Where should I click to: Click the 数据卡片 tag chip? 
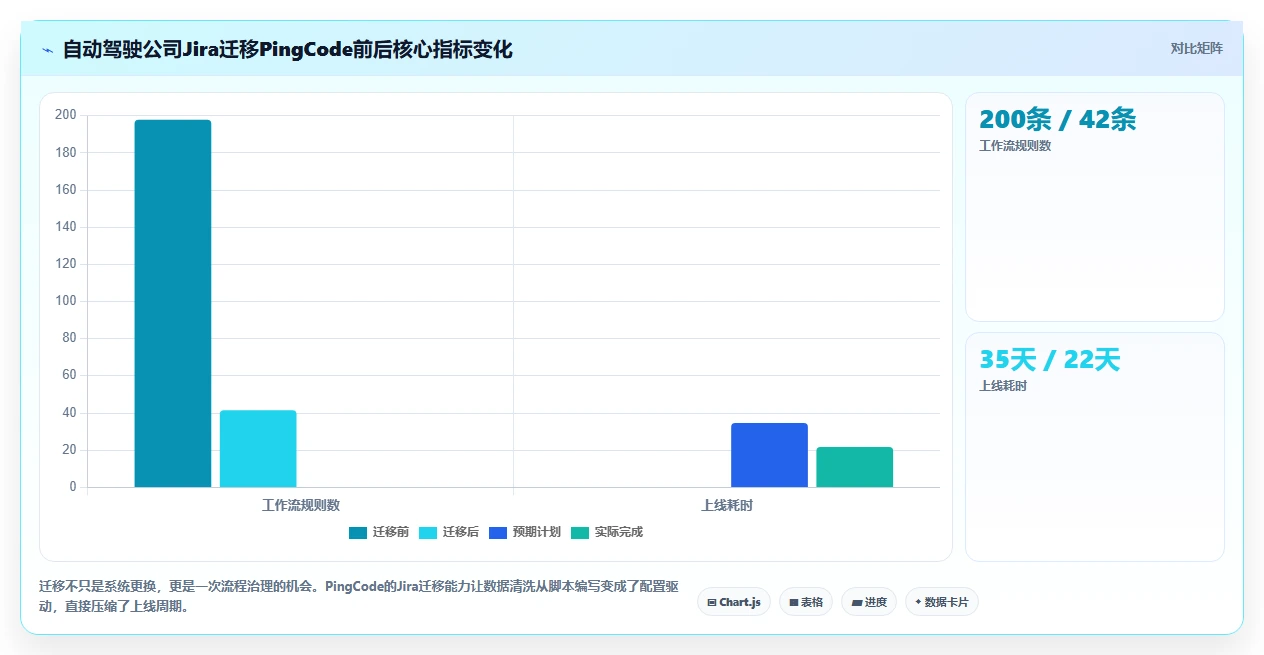click(x=942, y=602)
